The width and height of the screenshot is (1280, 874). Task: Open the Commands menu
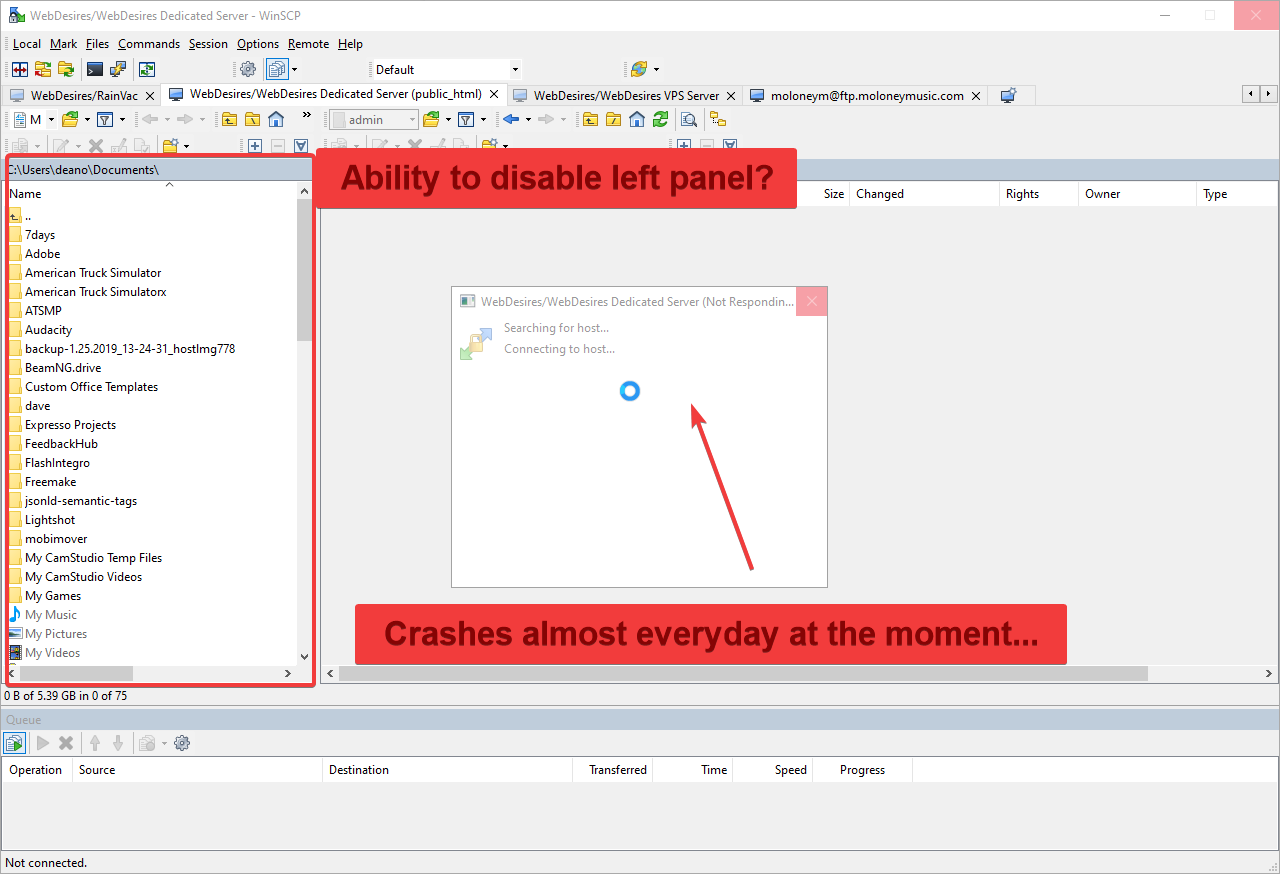pyautogui.click(x=149, y=44)
